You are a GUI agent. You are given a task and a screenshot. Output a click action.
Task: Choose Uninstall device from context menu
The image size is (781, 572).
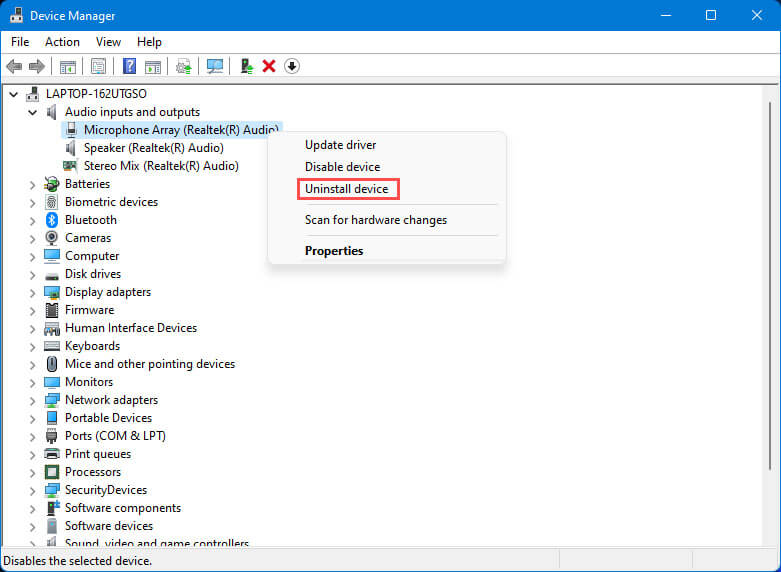point(347,189)
